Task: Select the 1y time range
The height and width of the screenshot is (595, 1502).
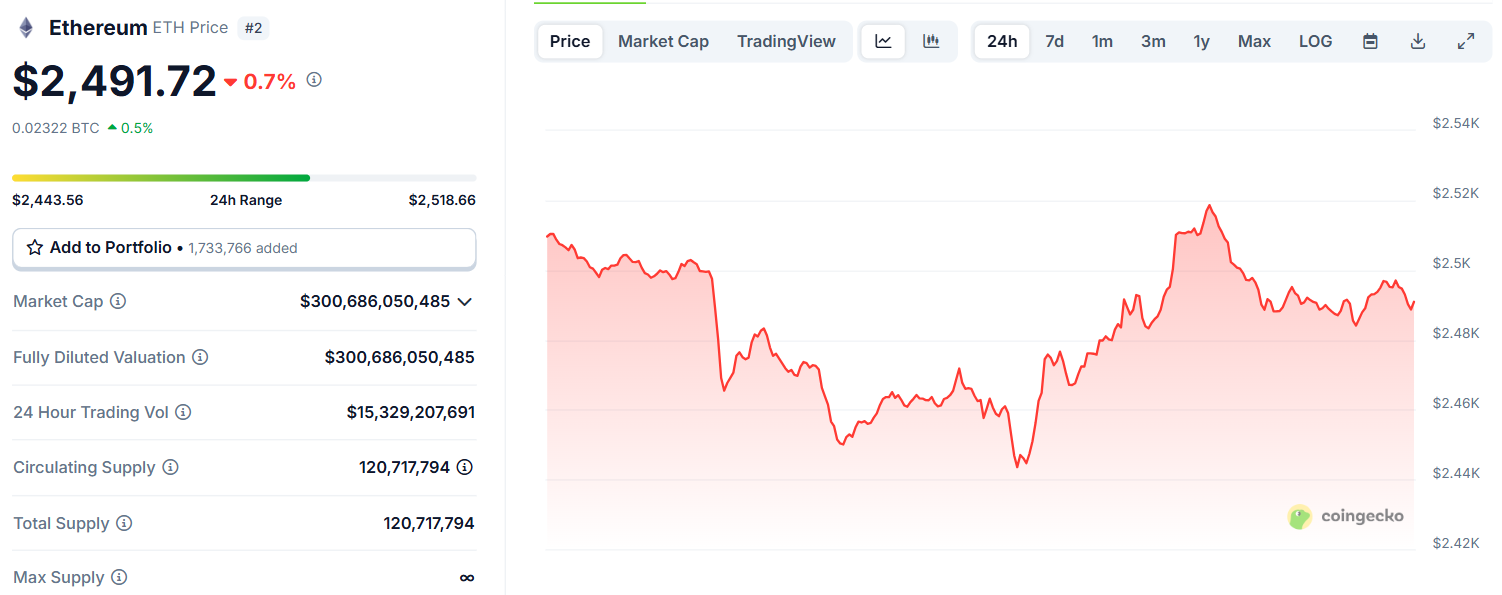Action: click(x=1201, y=41)
